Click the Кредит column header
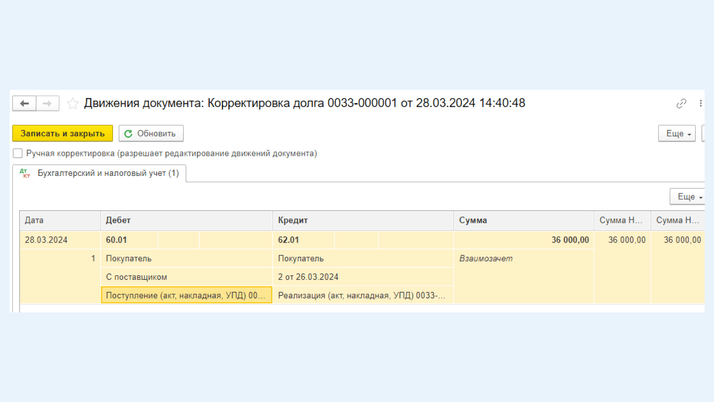The height and width of the screenshot is (402, 714). coord(363,220)
